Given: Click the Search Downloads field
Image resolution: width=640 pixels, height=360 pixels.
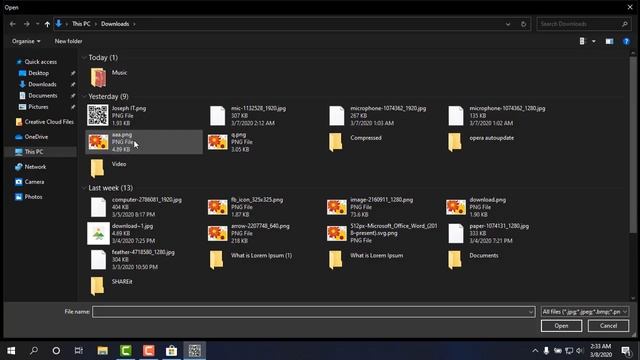Looking at the screenshot, I should coord(583,24).
